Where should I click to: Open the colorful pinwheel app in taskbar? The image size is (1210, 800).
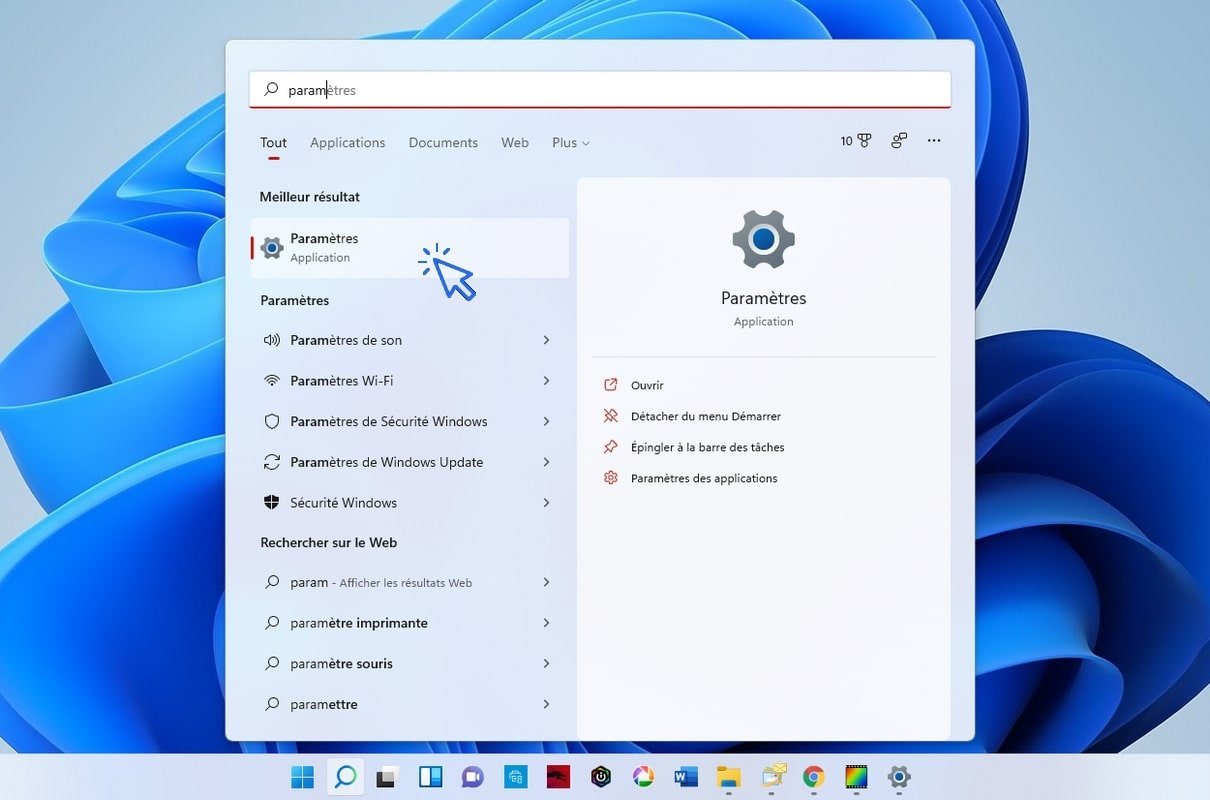(x=643, y=777)
